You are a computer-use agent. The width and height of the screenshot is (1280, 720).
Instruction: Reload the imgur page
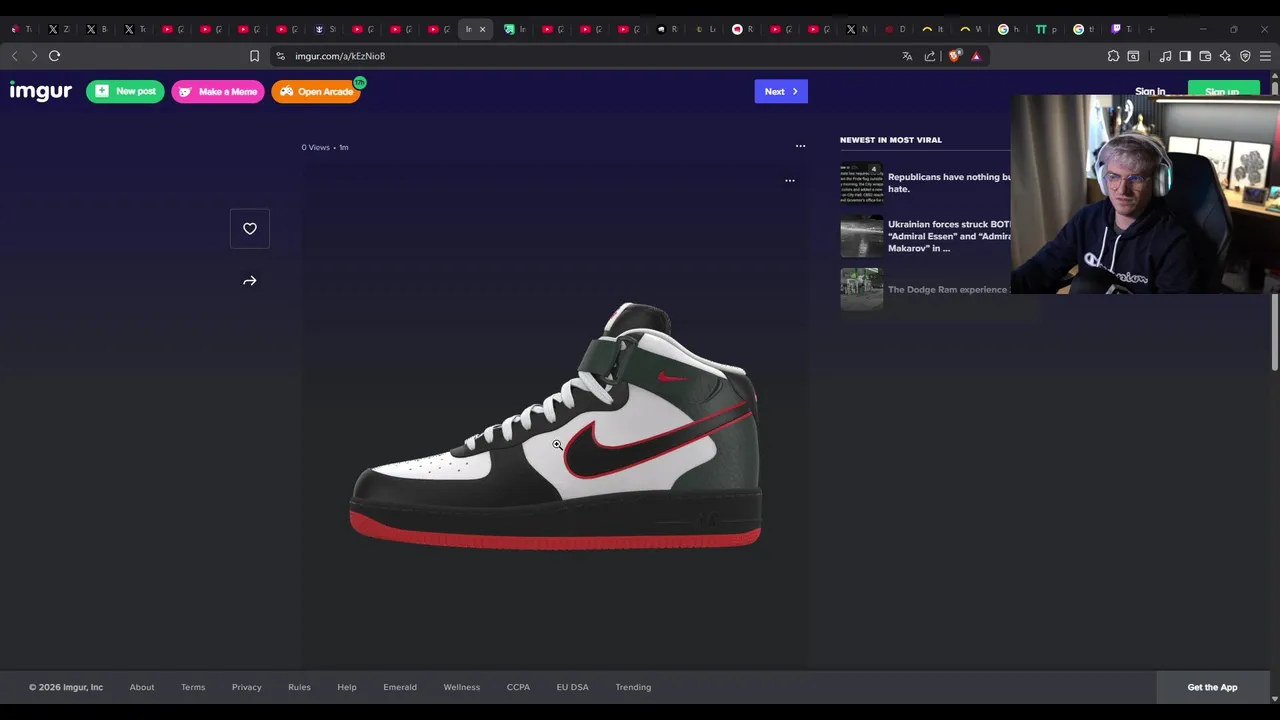tap(55, 56)
